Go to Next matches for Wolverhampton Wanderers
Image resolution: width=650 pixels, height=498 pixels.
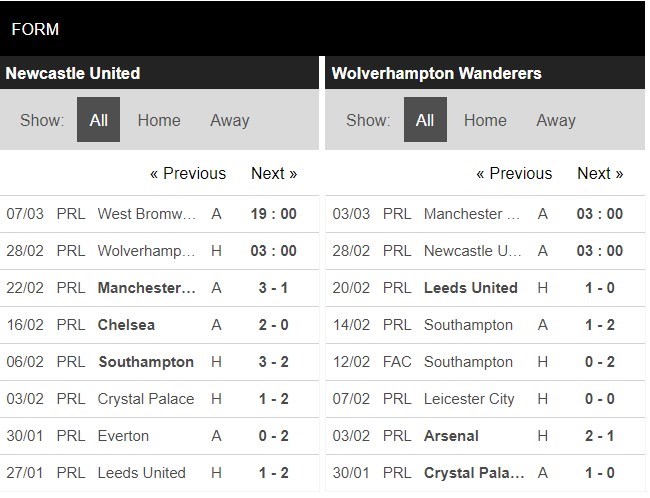tap(600, 173)
